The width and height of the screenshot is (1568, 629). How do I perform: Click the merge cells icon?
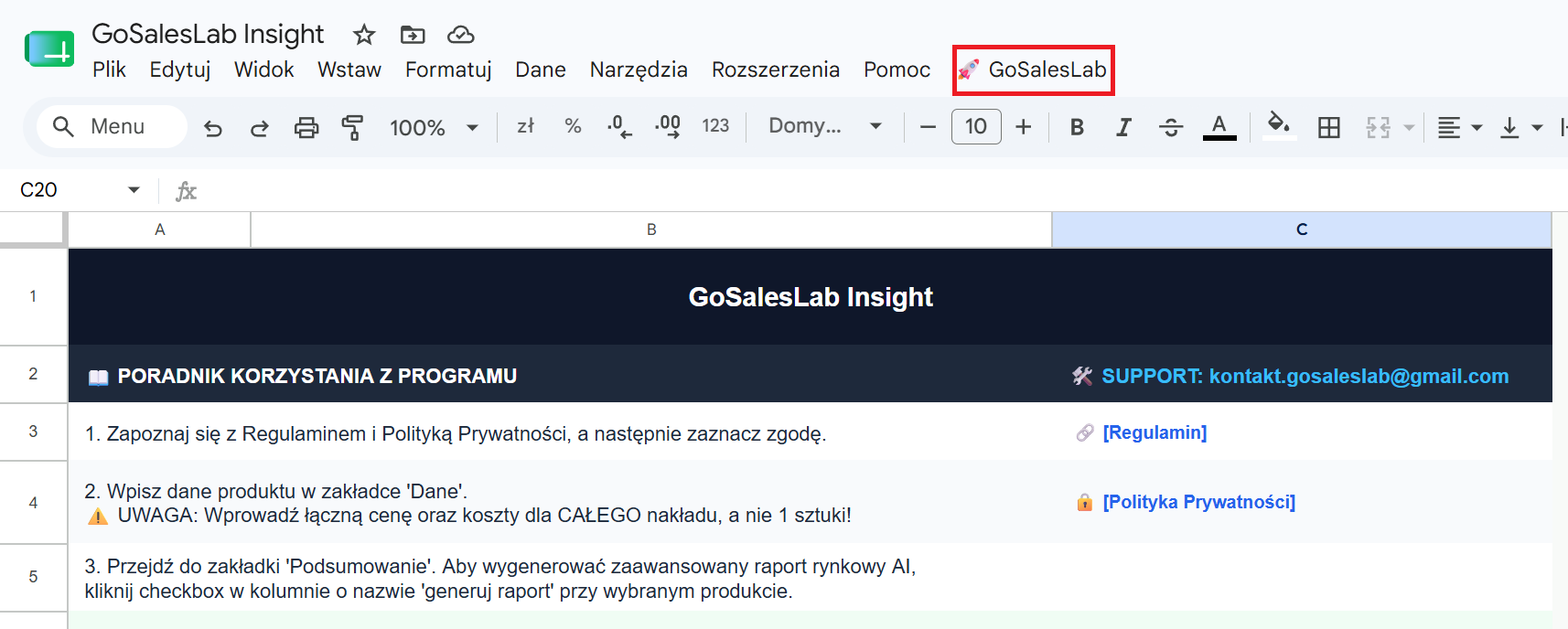click(1379, 127)
